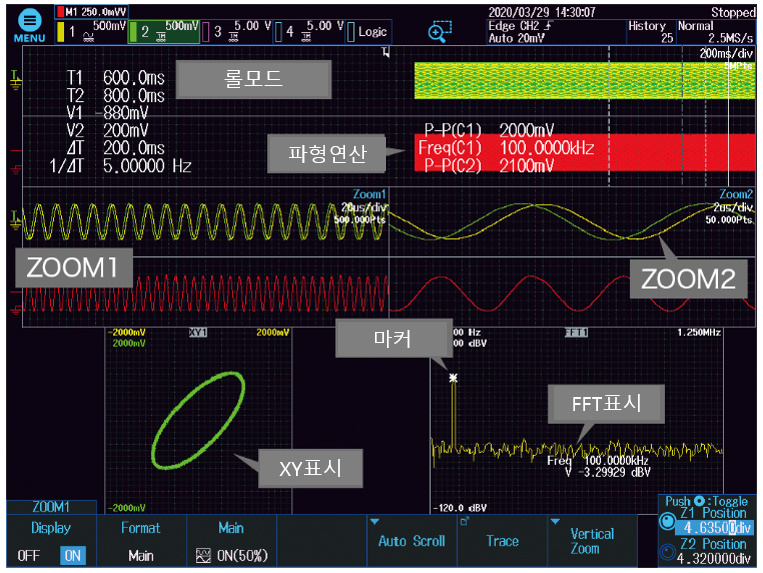Enable the Logic channel
Screen dimensions: 763x573
click(368, 32)
